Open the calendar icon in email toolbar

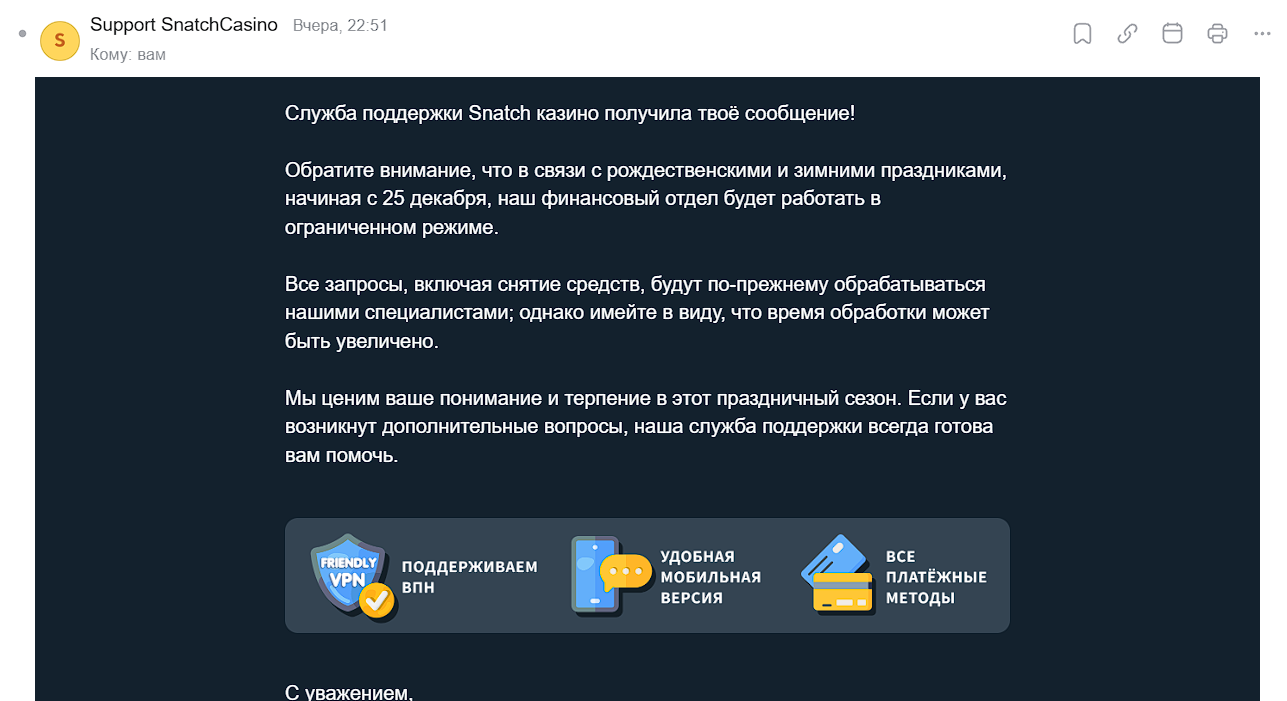coord(1172,34)
